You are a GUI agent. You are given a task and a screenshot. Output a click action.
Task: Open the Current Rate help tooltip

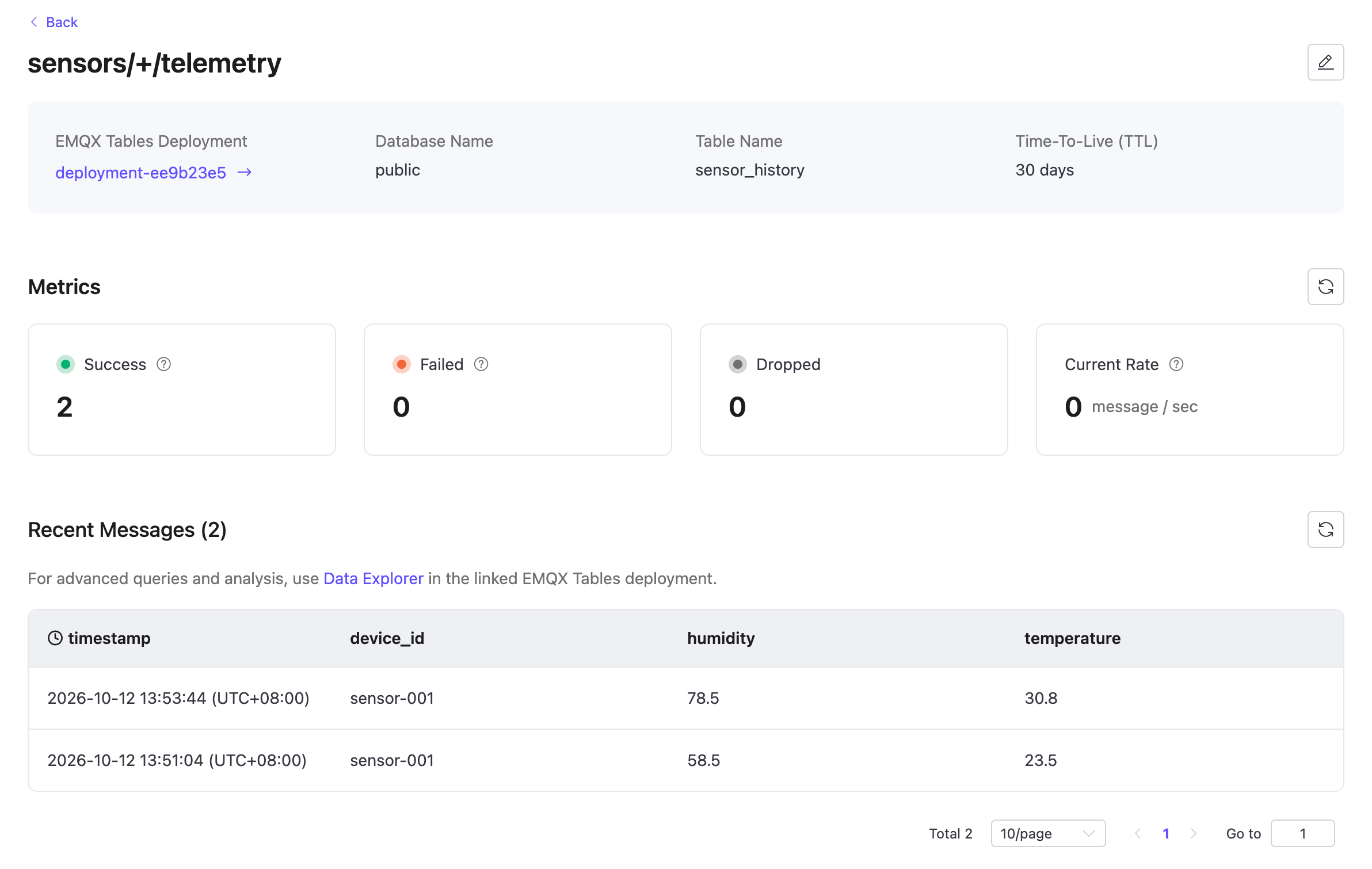pos(1176,364)
